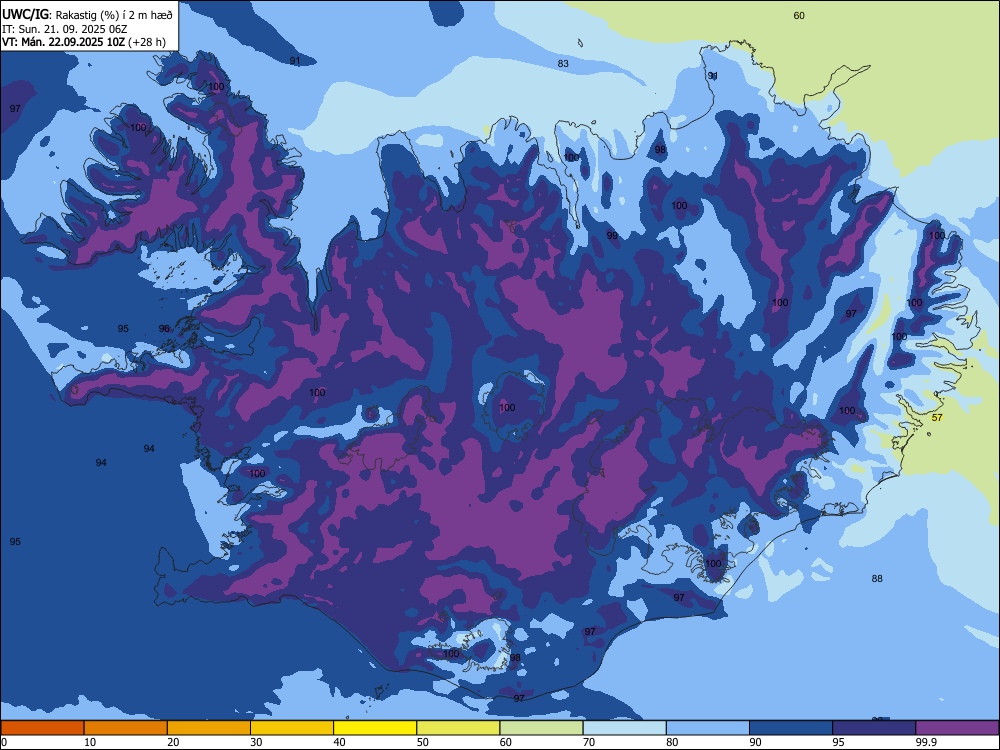This screenshot has width=1000, height=750.
Task: Click the legend tick label 30
Action: tap(256, 742)
